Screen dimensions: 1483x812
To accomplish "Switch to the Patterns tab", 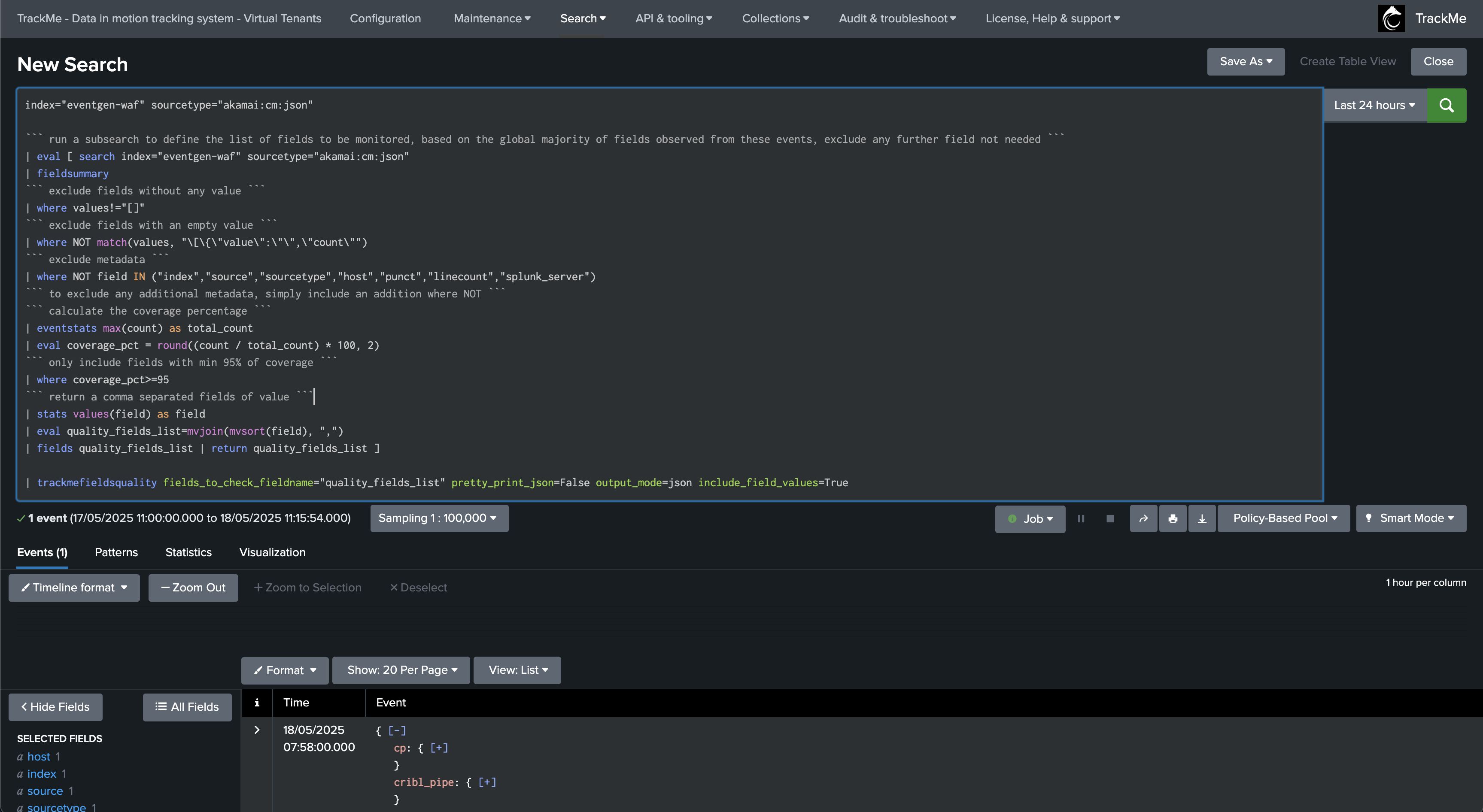I will (116, 552).
